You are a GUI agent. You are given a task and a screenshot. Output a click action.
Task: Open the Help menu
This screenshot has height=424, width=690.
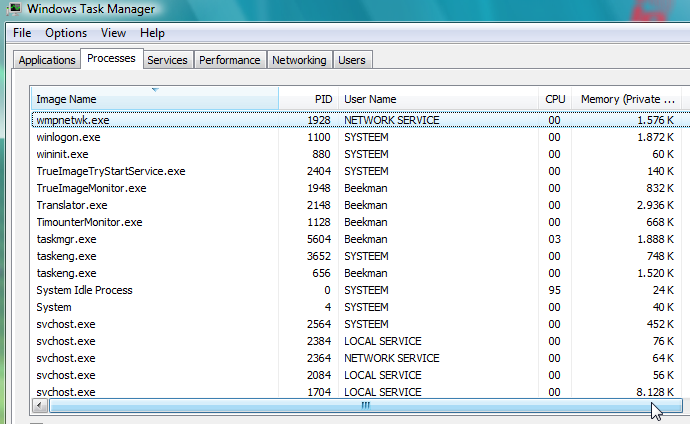152,33
